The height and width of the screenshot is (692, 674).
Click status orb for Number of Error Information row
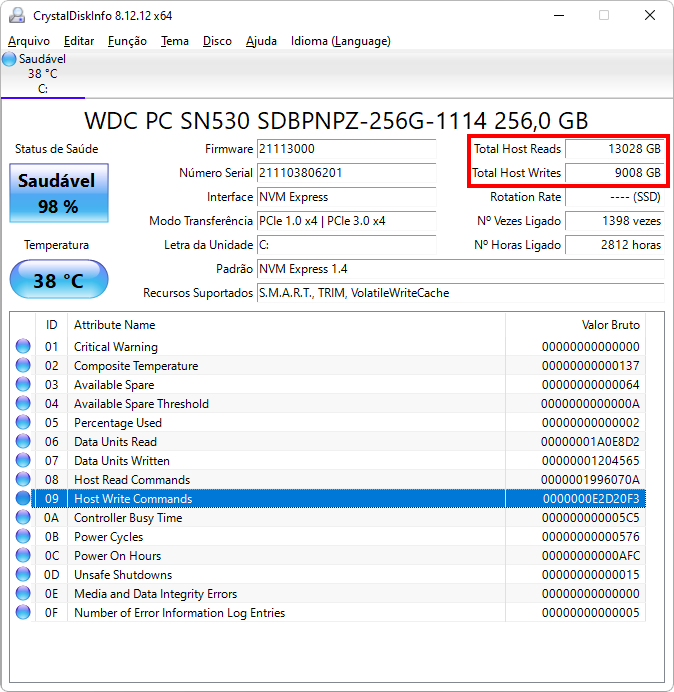coord(23,612)
